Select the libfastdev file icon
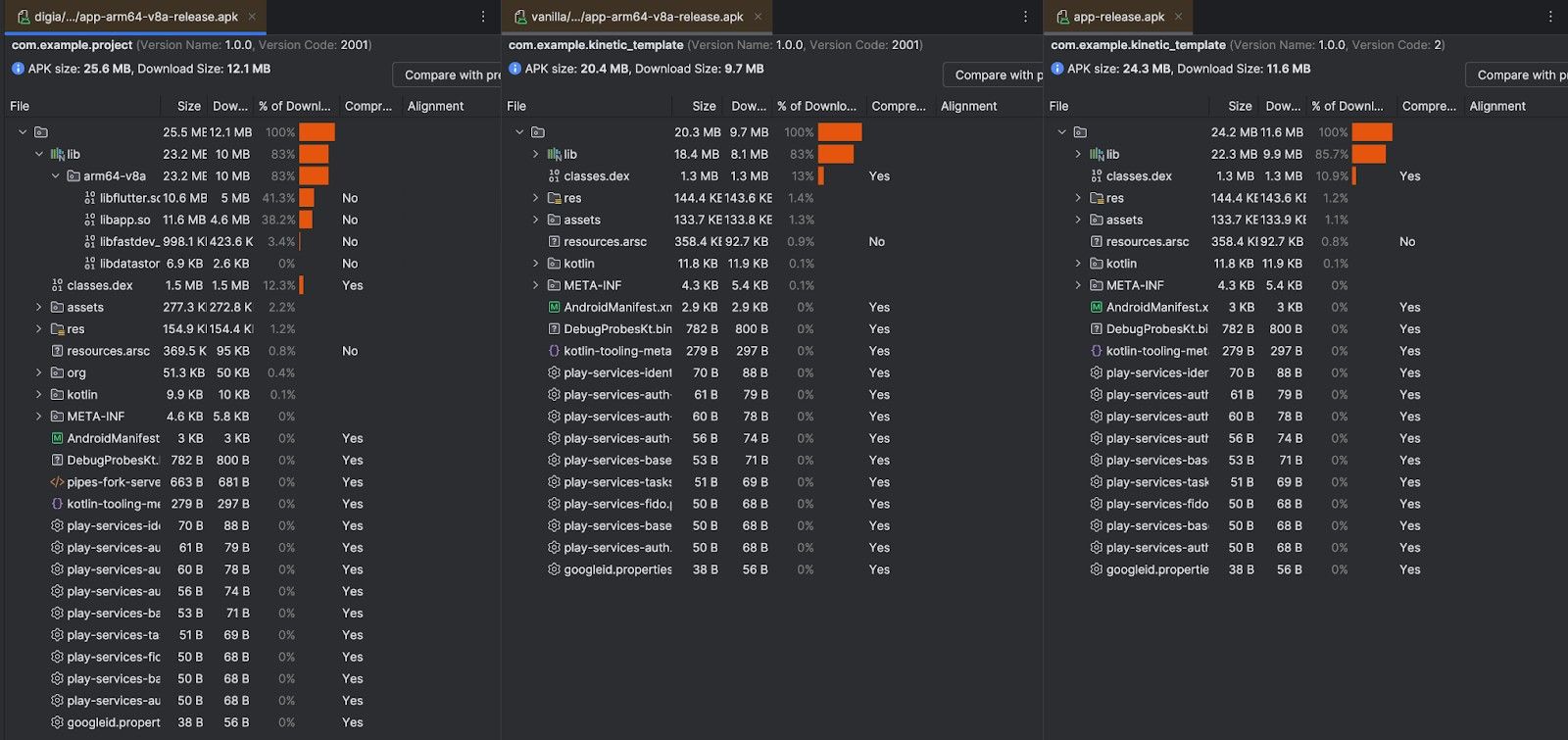This screenshot has width=1568, height=740. [90, 241]
